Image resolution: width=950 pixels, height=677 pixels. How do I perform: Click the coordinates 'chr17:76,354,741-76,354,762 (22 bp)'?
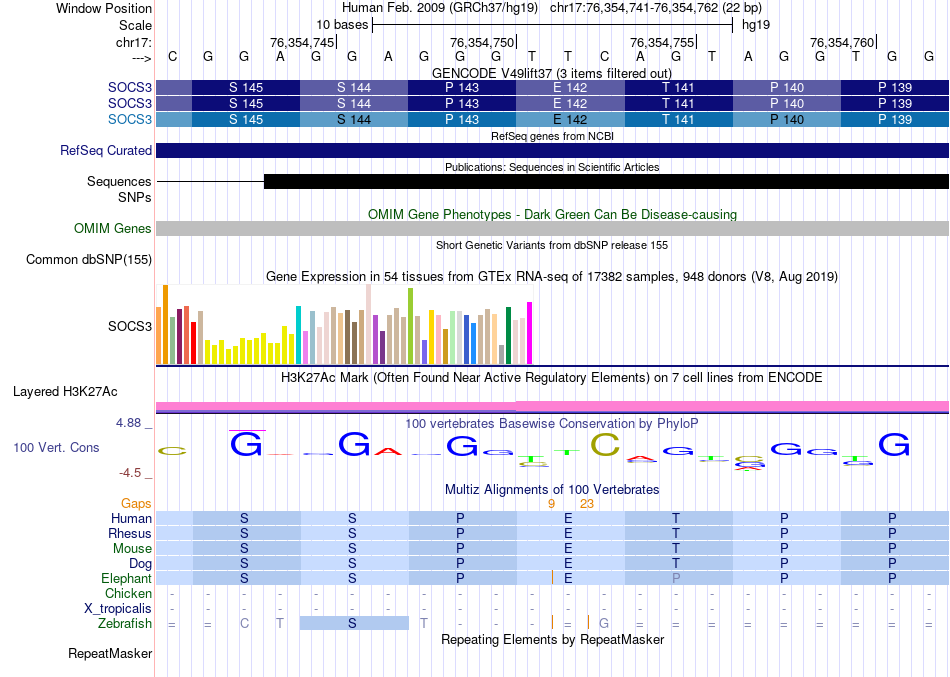click(656, 8)
